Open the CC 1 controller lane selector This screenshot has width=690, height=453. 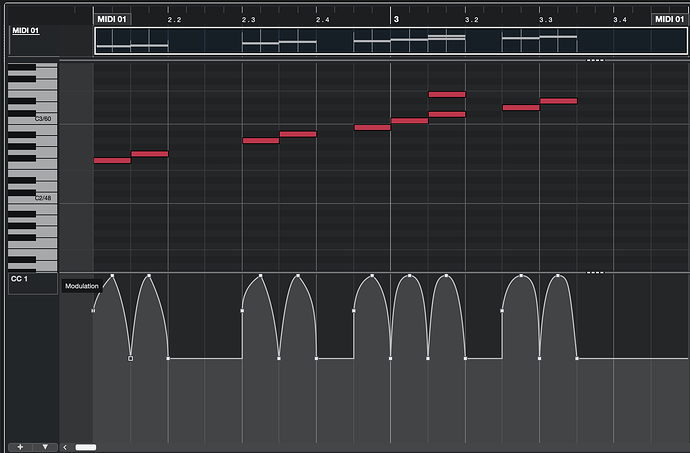point(33,284)
